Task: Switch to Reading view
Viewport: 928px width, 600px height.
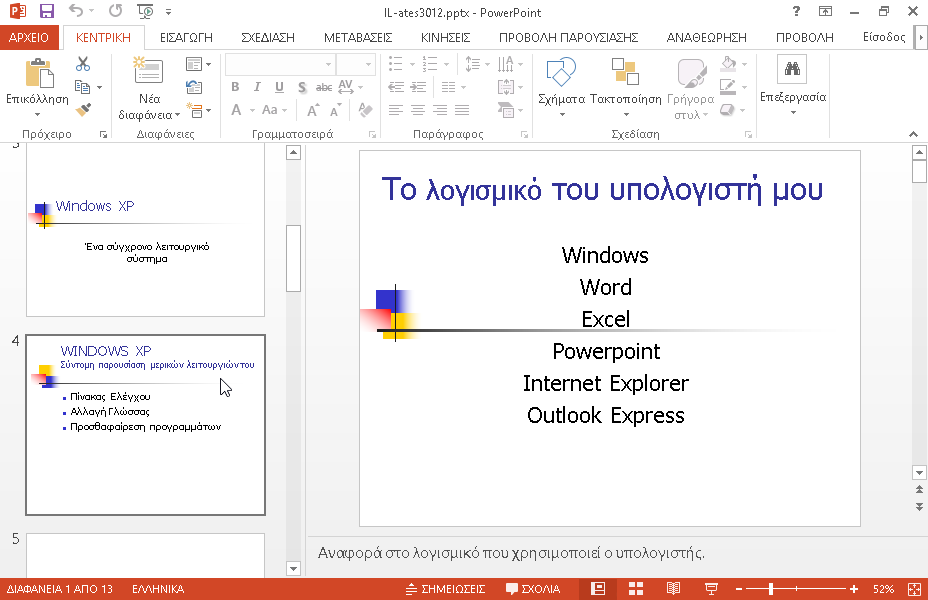Action: tap(673, 589)
